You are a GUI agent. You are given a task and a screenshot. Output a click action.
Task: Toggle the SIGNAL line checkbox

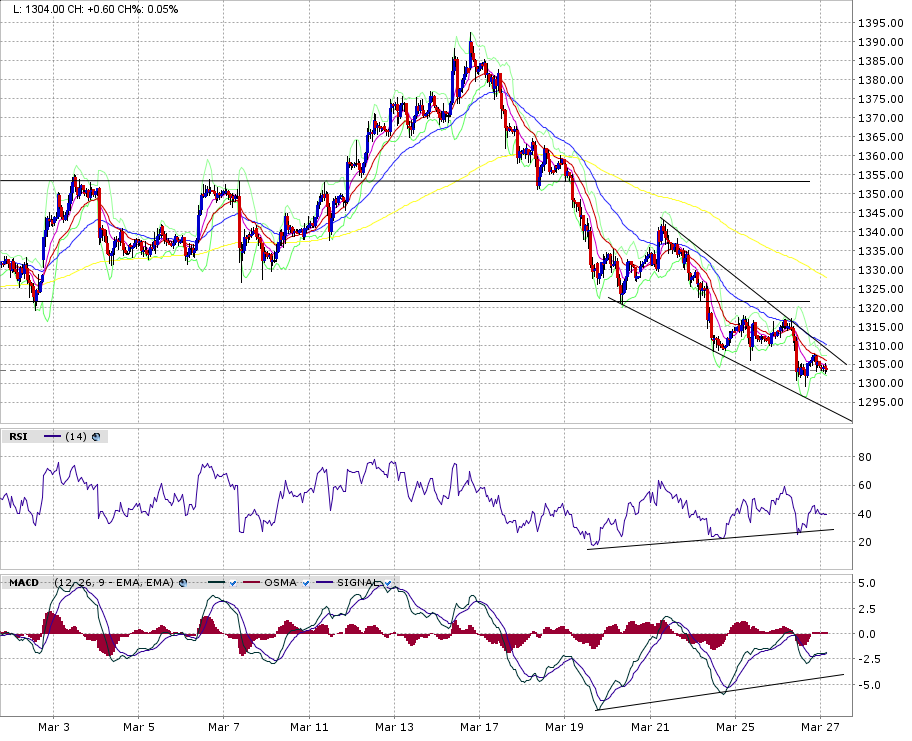[x=388, y=582]
